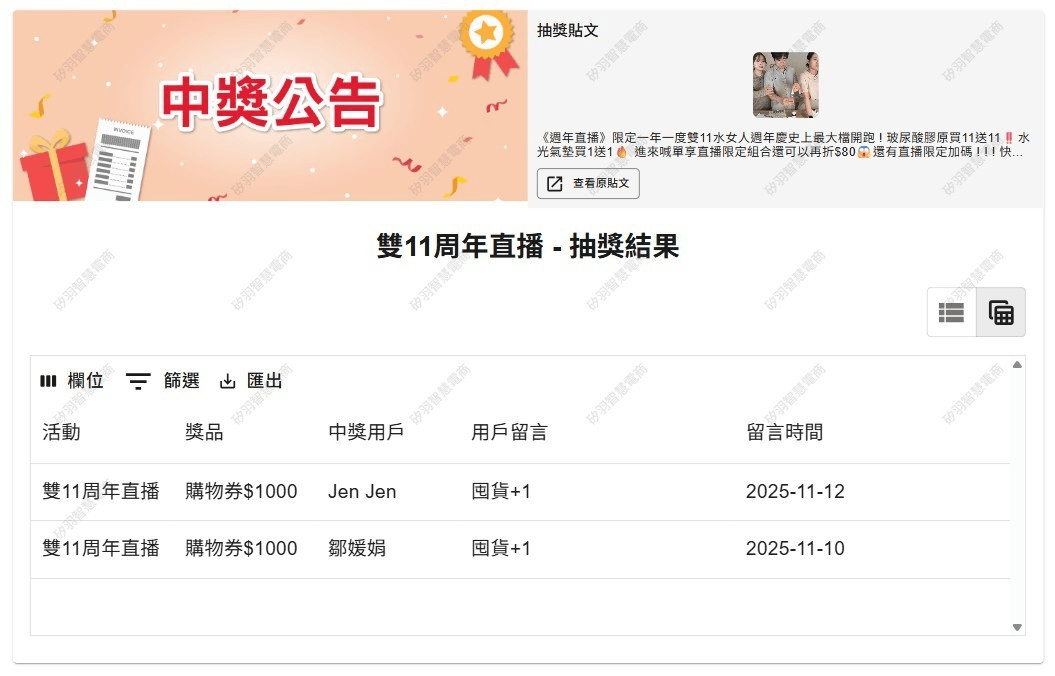1055x676 pixels.
Task: Select the Jen Jen winner cell
Action: tap(362, 492)
